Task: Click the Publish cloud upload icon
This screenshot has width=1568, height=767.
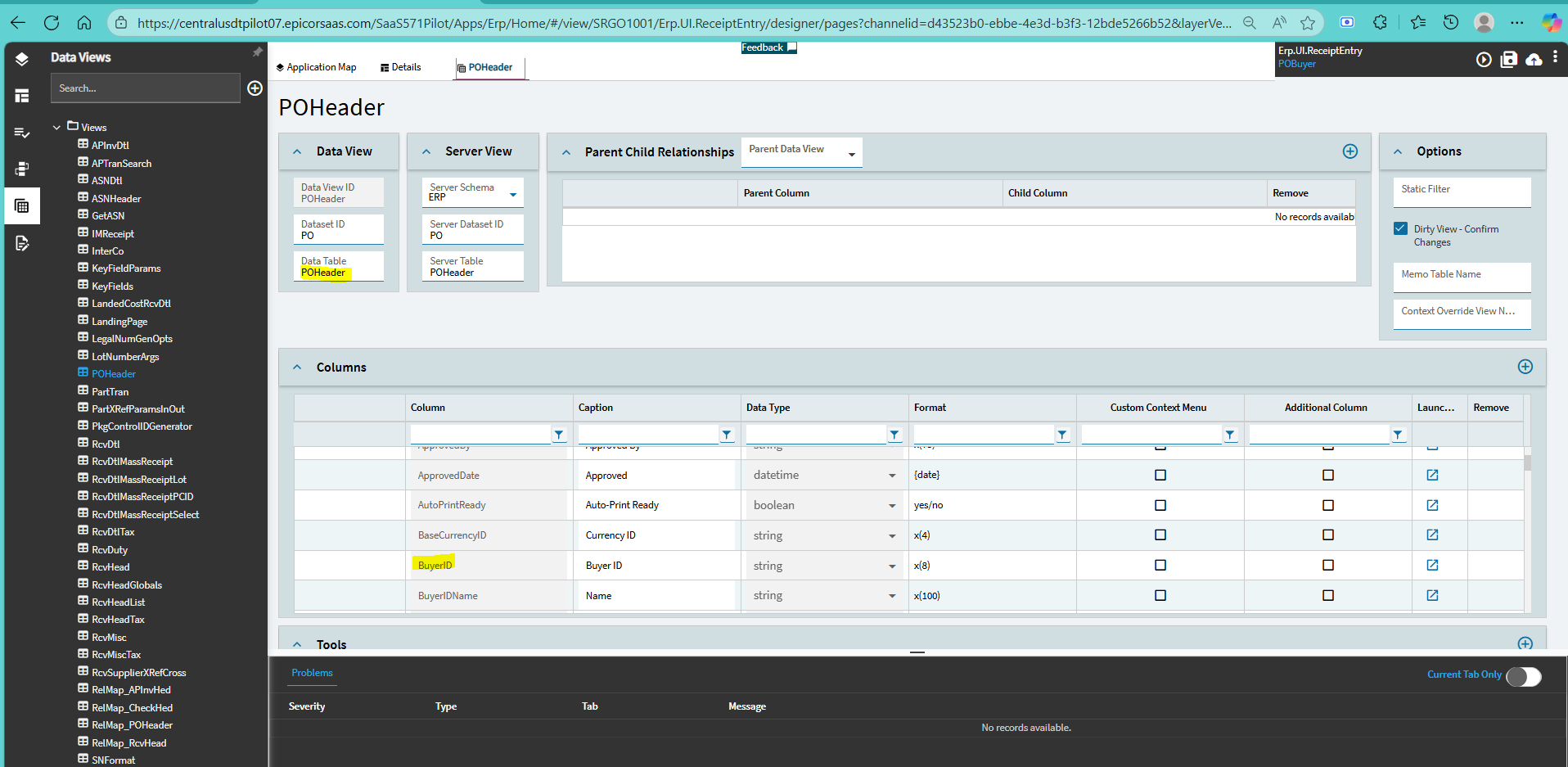Action: coord(1534,59)
